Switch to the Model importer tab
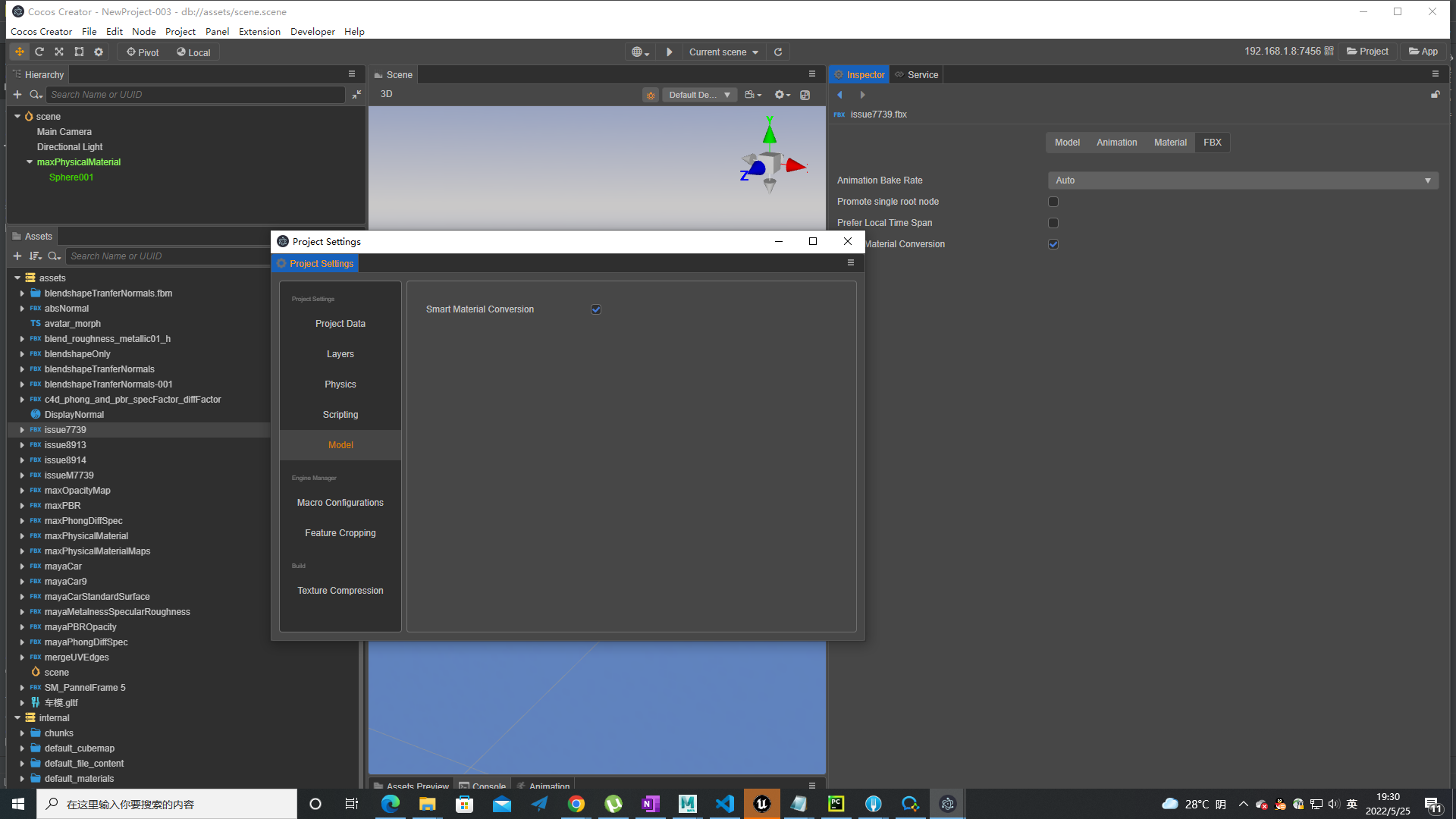 click(x=1067, y=143)
